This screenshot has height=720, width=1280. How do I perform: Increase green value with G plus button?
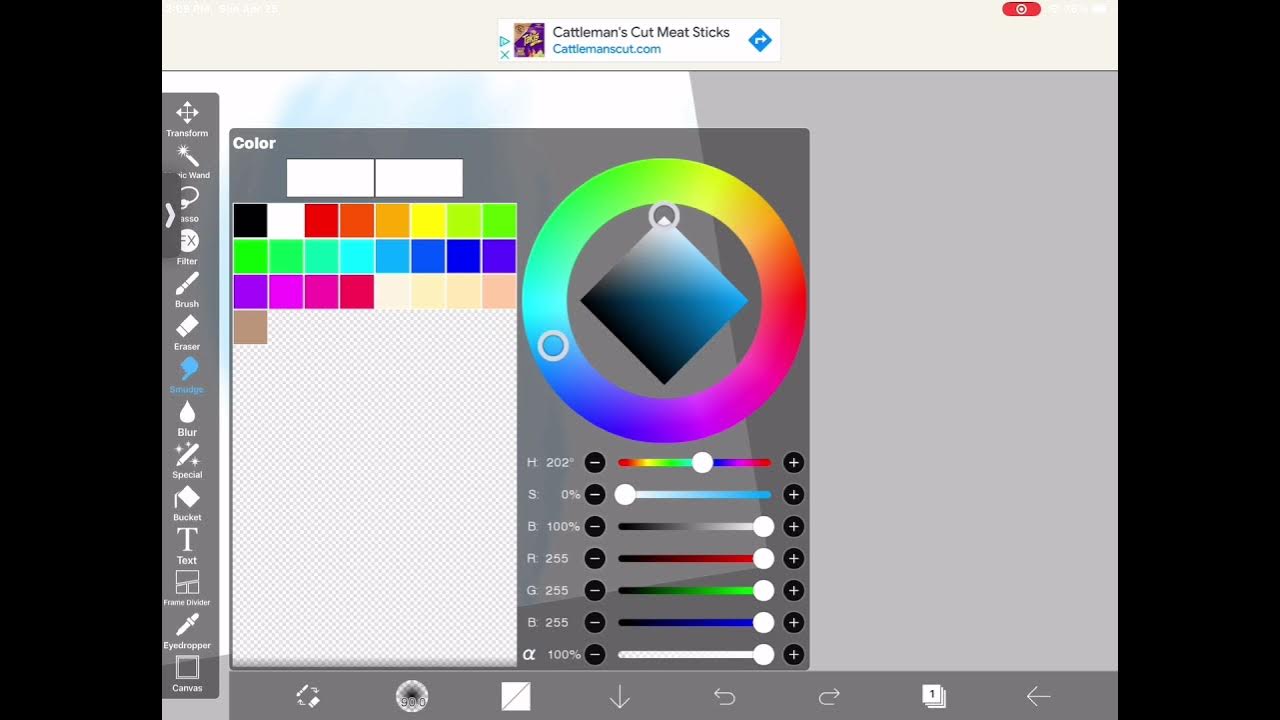pos(794,591)
